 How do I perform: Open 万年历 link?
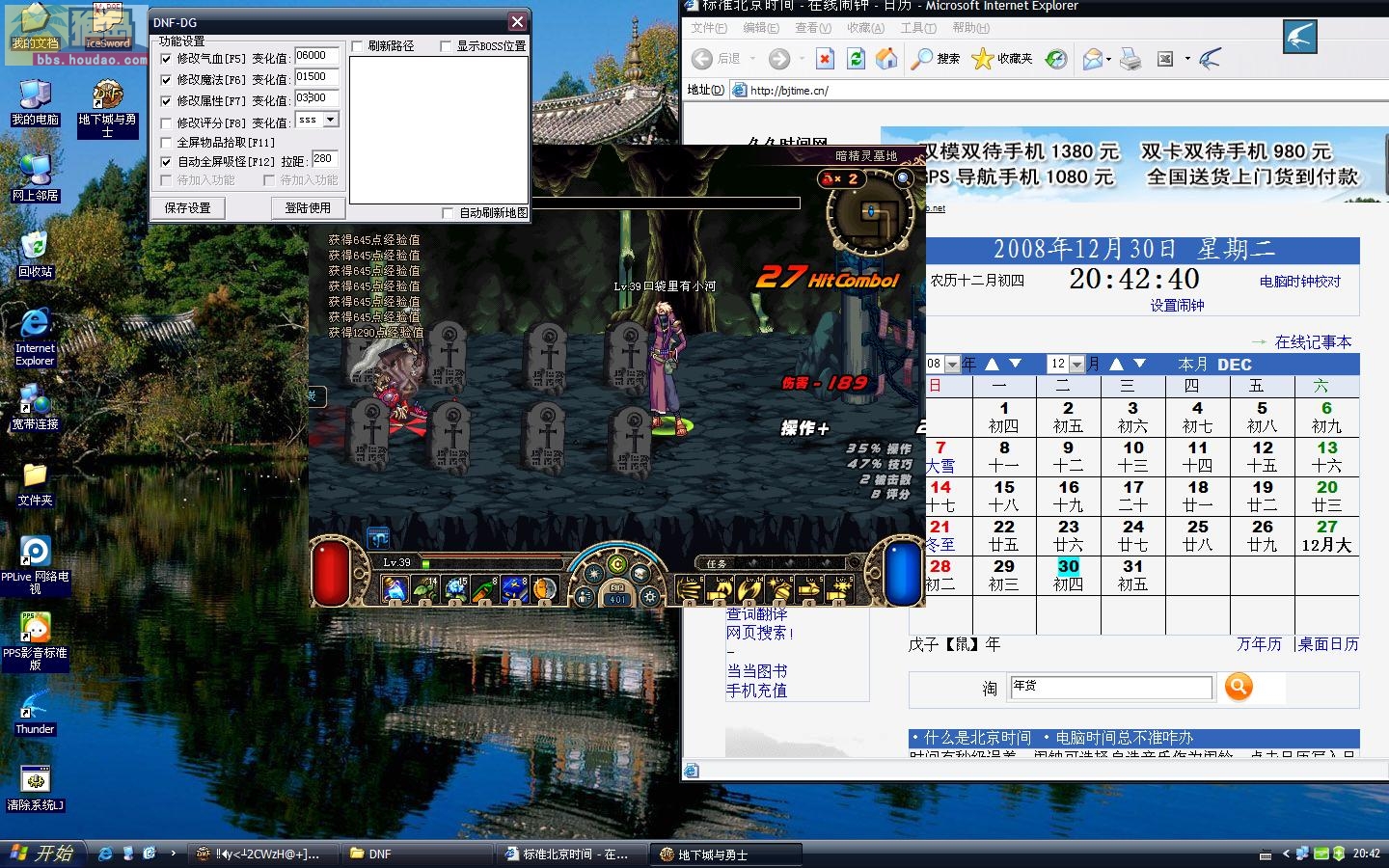click(1259, 644)
